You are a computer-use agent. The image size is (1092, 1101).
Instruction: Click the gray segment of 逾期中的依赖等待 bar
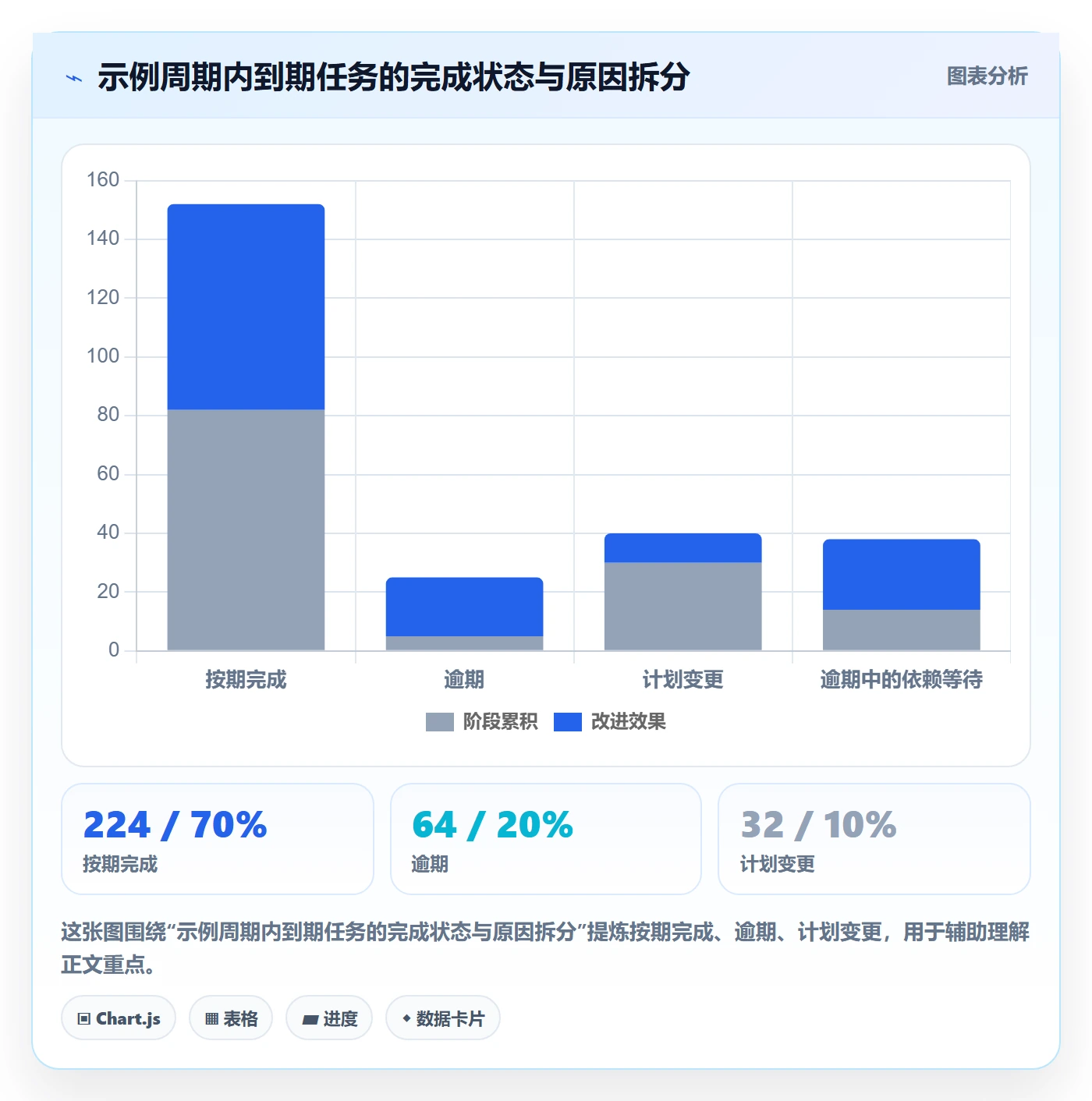click(901, 630)
